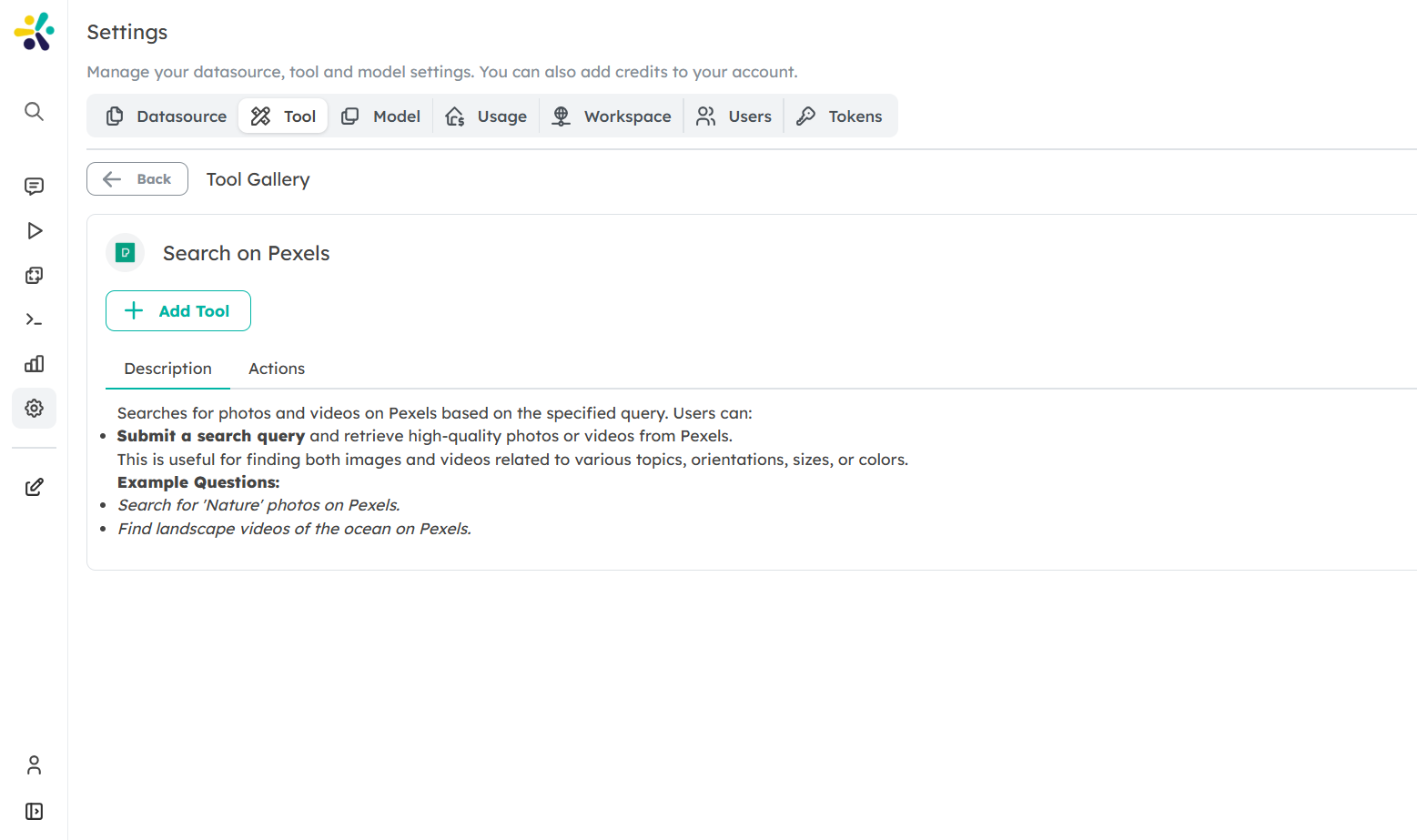Screen dimensions: 1417x840
Task: Go to the Users tab
Action: [x=734, y=116]
